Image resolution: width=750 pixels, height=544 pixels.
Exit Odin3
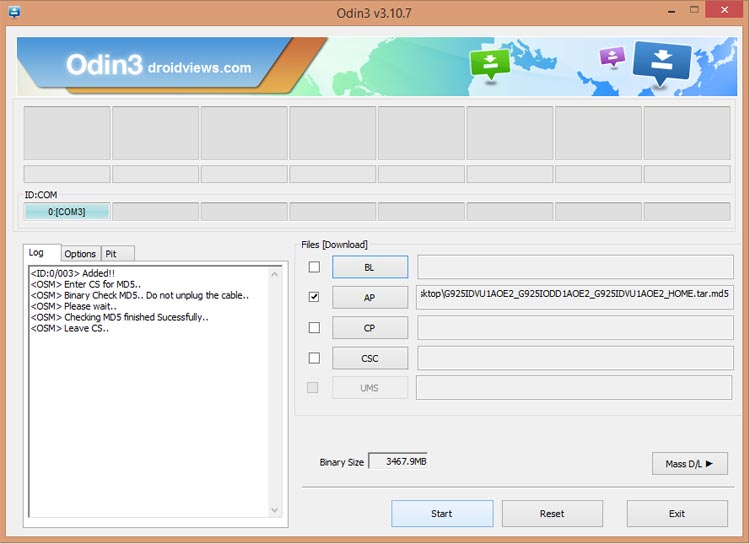point(677,513)
